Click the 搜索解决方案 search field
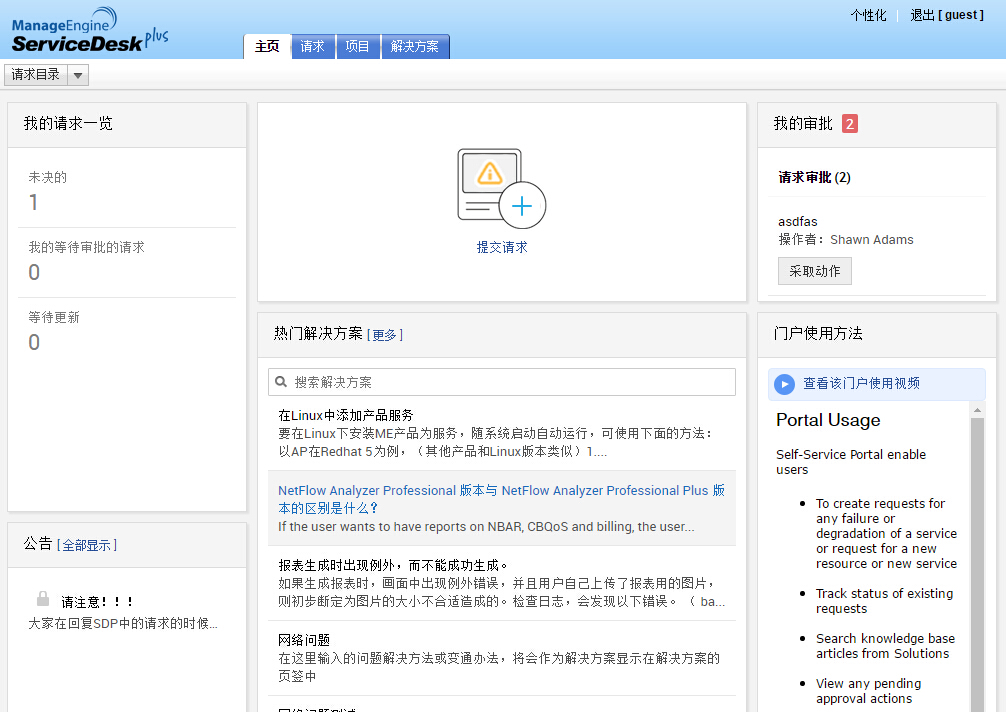This screenshot has width=1006, height=712. point(510,382)
